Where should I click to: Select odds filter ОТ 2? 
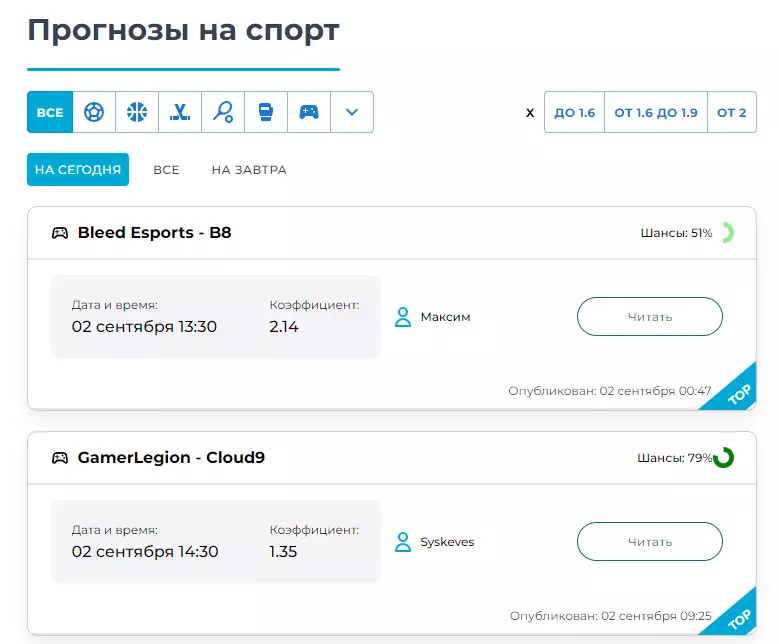pyautogui.click(x=732, y=112)
